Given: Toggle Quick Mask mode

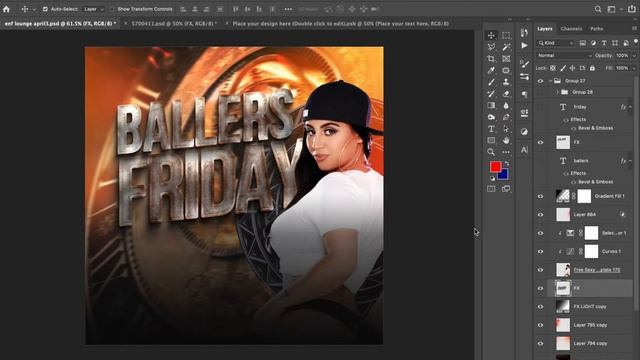Looking at the screenshot, I should click(491, 189).
